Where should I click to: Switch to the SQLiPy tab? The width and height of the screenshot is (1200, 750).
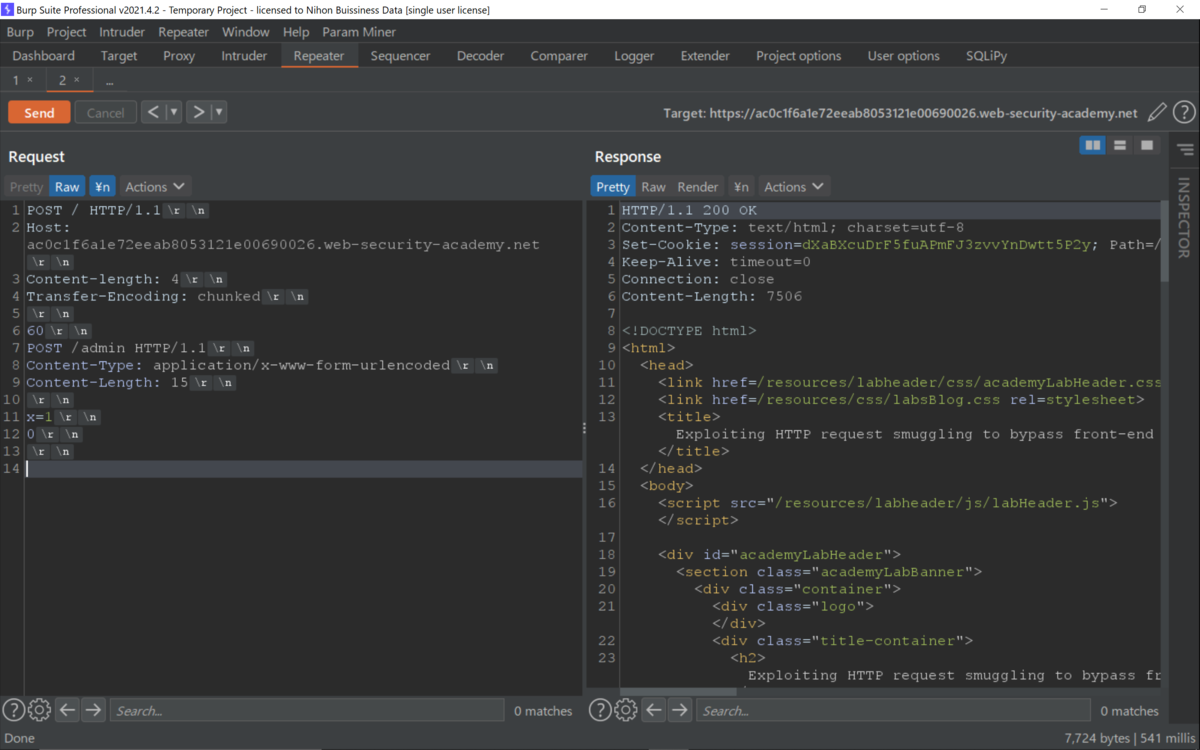[x=986, y=56]
